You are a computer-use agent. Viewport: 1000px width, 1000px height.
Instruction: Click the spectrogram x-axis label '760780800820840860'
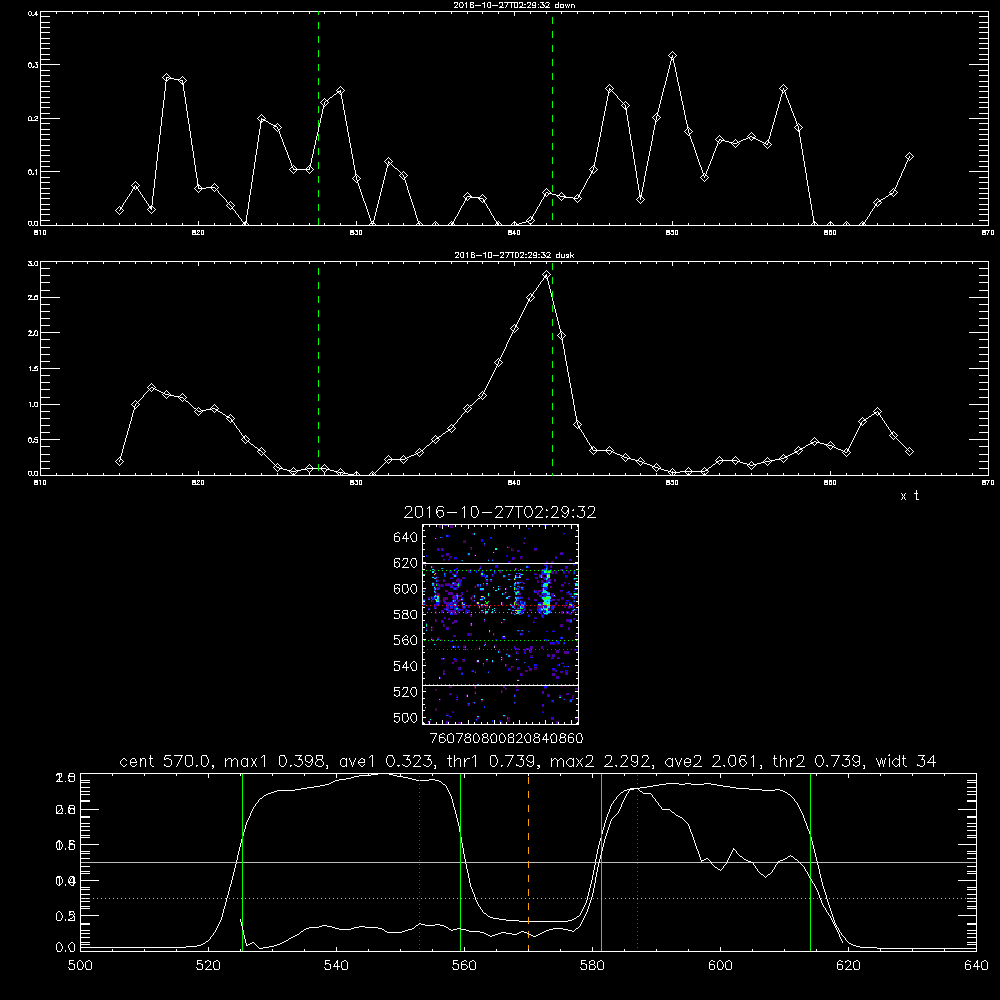(506, 739)
